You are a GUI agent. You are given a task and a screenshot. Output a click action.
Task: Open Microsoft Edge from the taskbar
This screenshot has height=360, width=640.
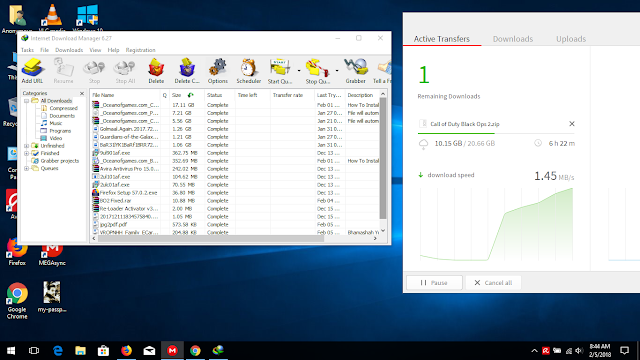pyautogui.click(x=58, y=351)
